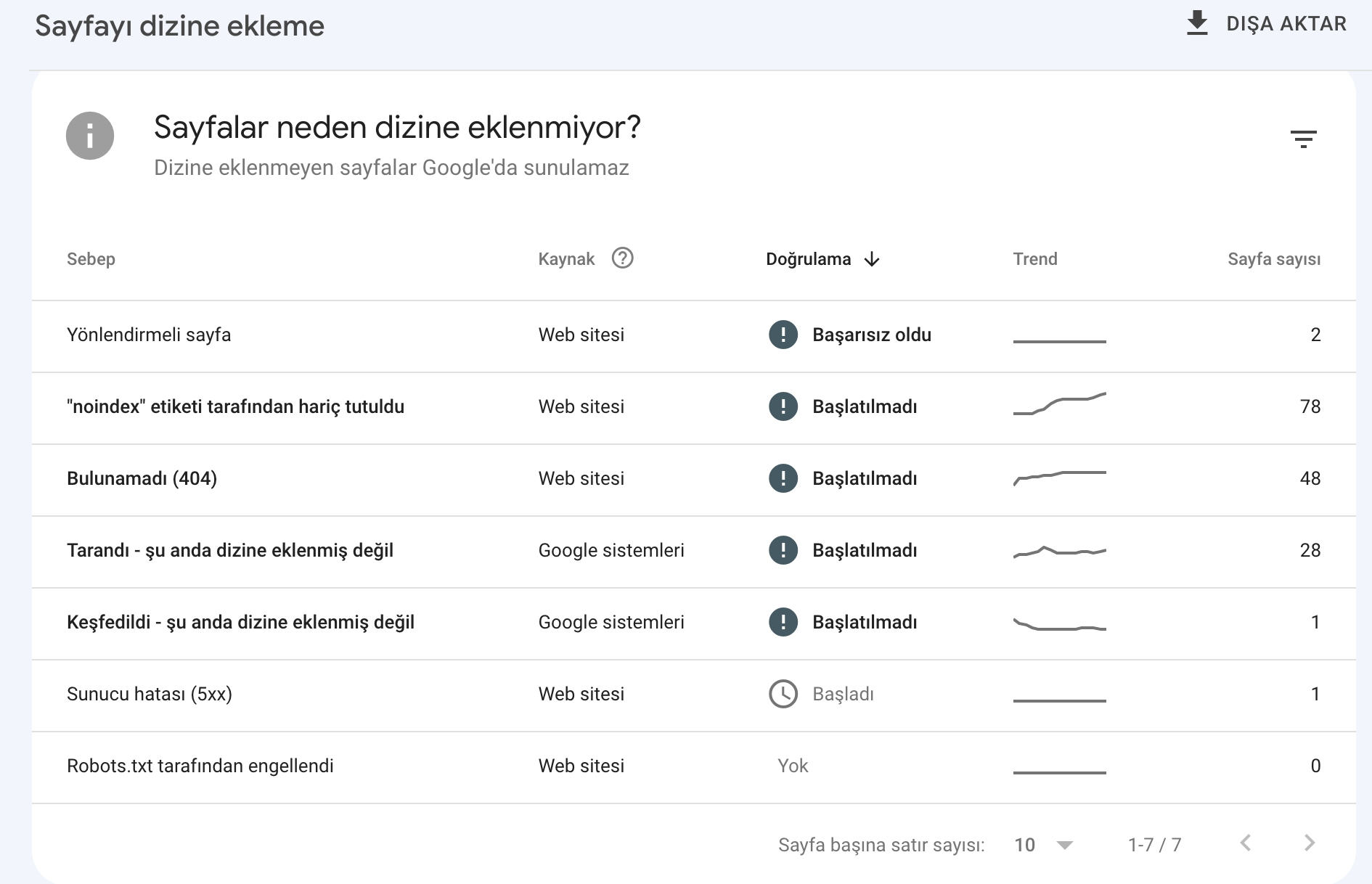Click the Doğrulama sort arrow
Image resolution: width=1372 pixels, height=884 pixels.
(x=872, y=259)
